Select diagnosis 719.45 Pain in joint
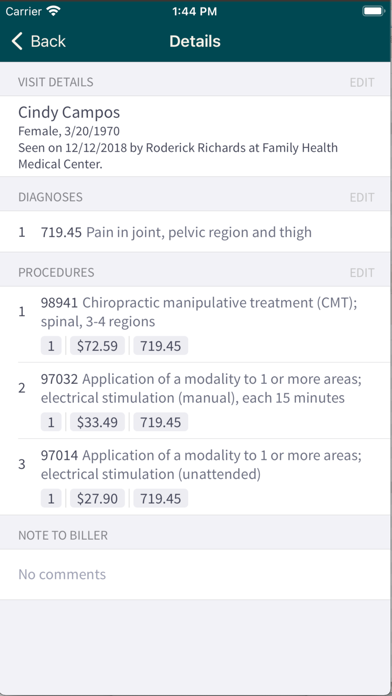The image size is (392, 696). [x=196, y=232]
